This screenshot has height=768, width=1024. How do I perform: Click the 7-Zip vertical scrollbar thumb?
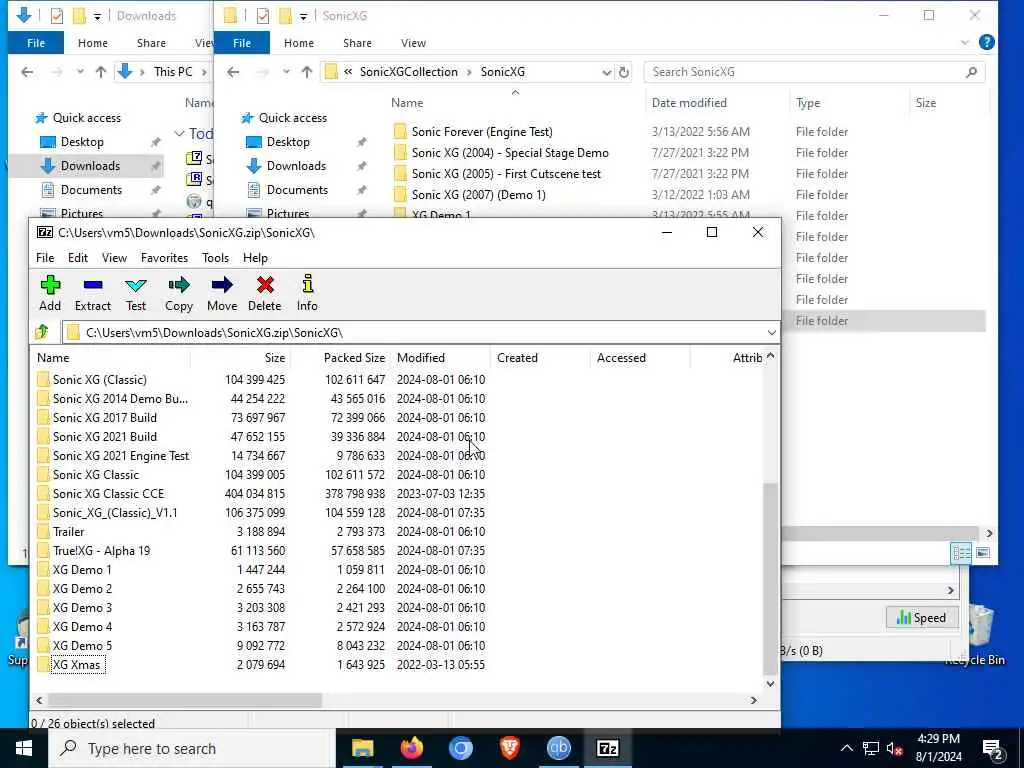coord(771,579)
